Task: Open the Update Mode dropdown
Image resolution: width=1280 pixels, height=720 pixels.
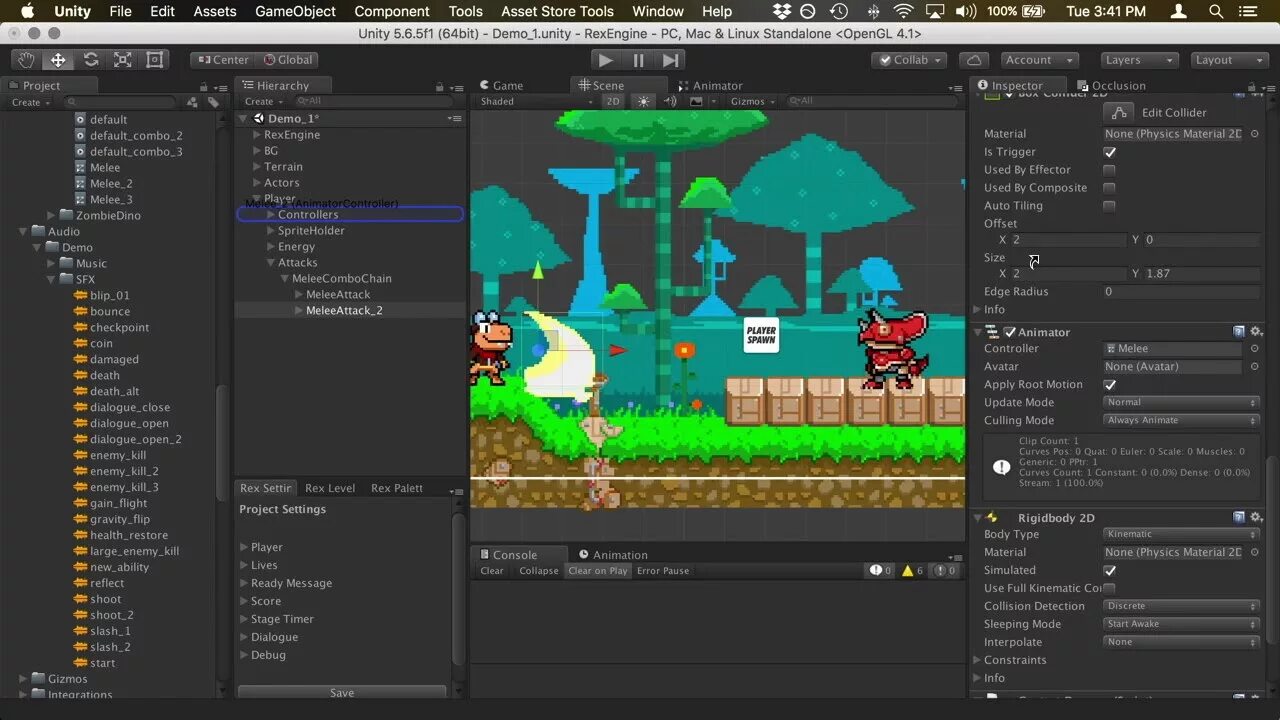Action: pyautogui.click(x=1181, y=402)
